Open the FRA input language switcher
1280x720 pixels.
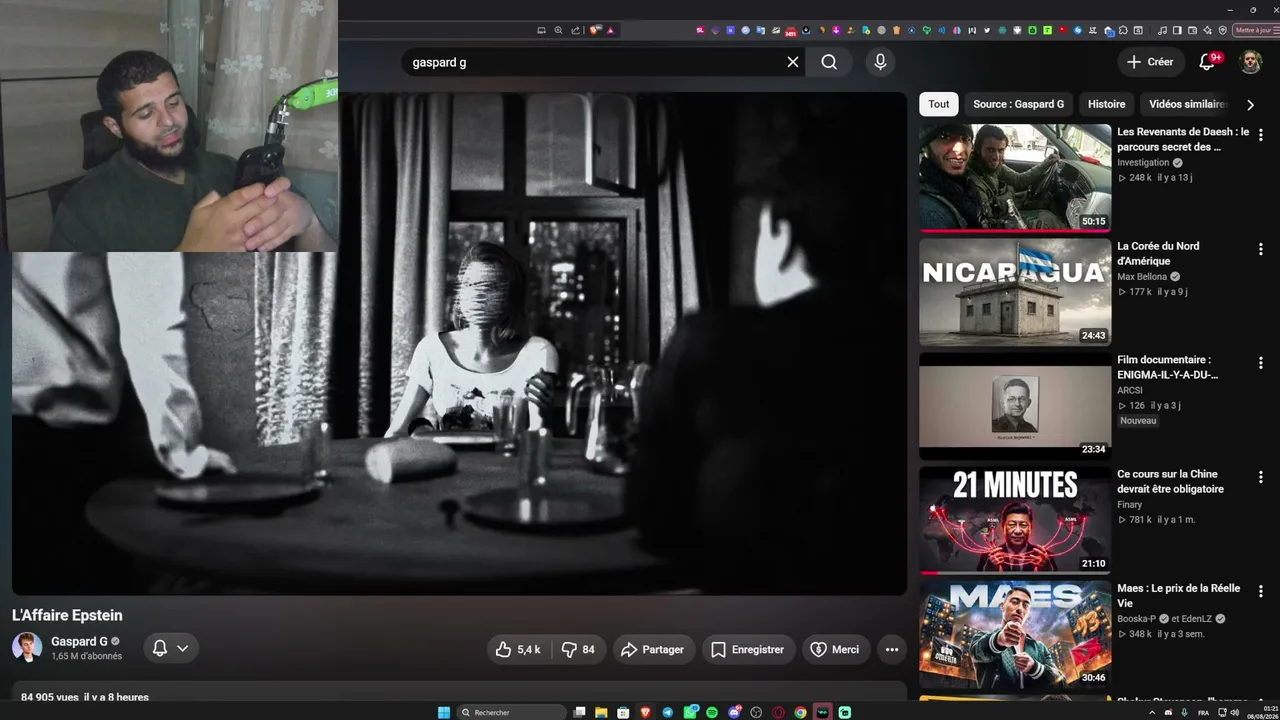(1203, 712)
